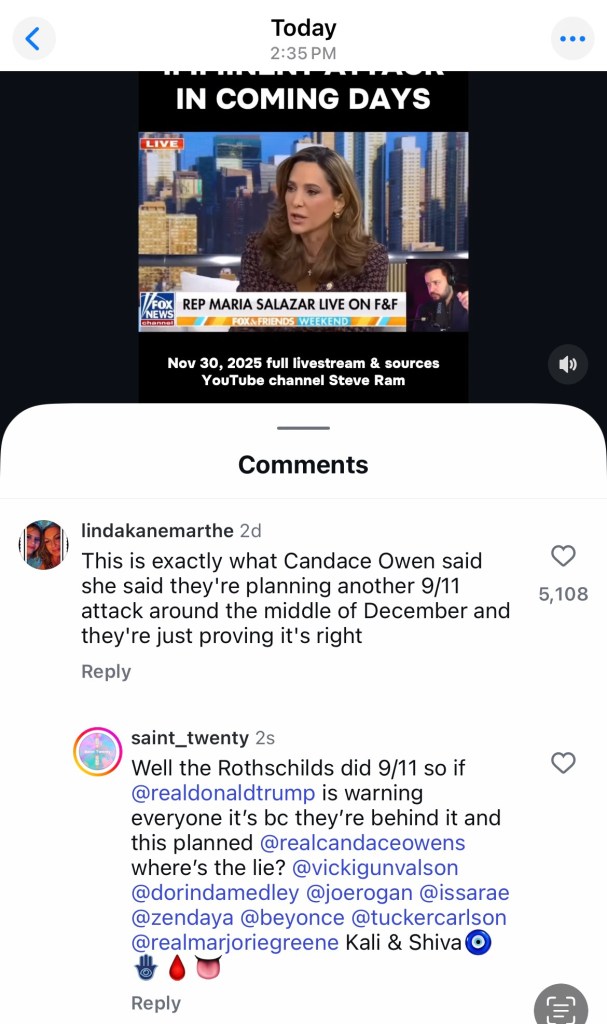Tap the @vickigunvalson mention
607x1024 pixels.
pyautogui.click(x=375, y=868)
